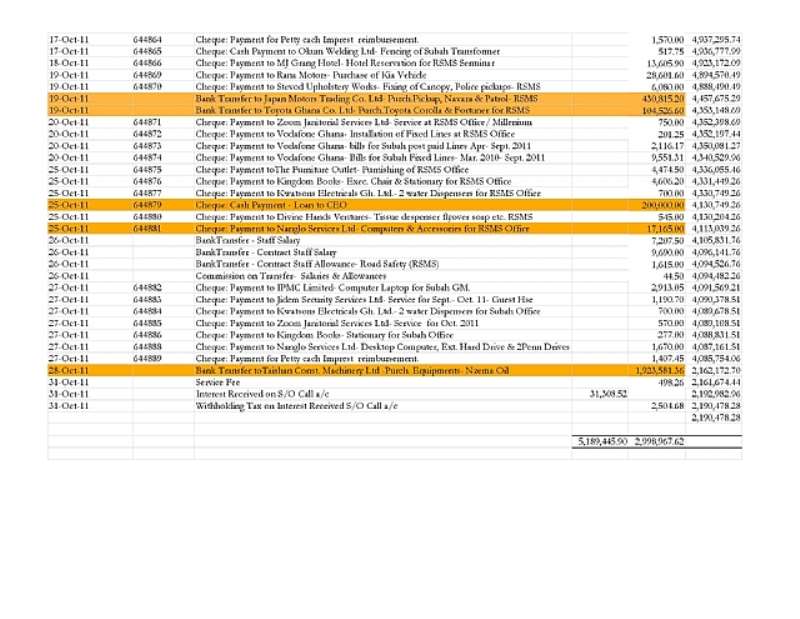Viewport: 800px width, 619px height.
Task: Click the 200,000.00 loan amount cell
Action: click(663, 205)
